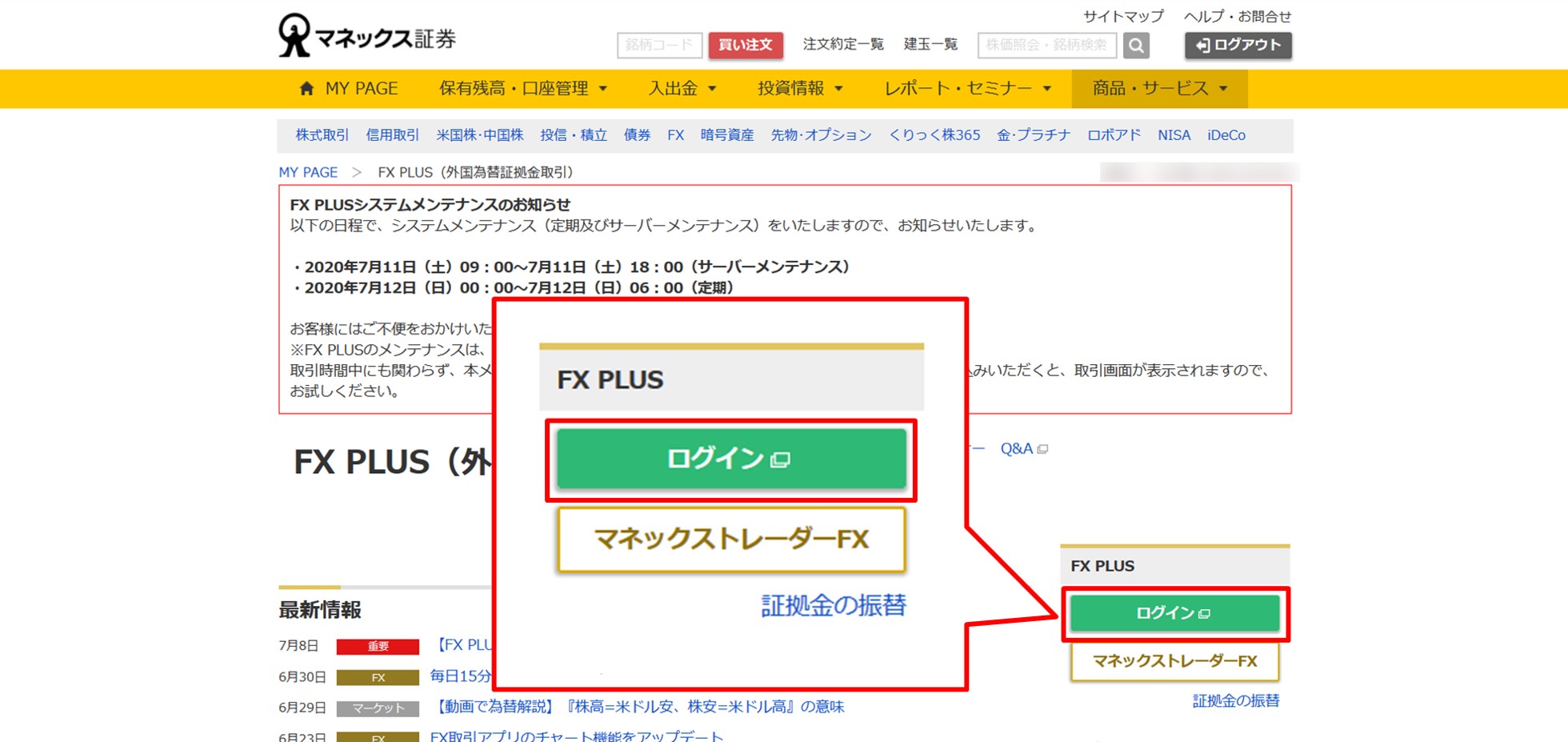Open 建玉一覧 link

(x=930, y=44)
